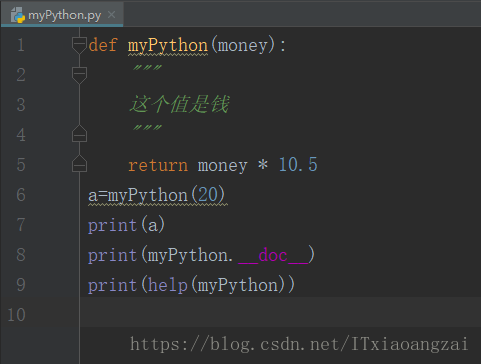Image resolution: width=481 pixels, height=364 pixels.
Task: Click a=myPython(20) on line 6
Action: coord(157,195)
